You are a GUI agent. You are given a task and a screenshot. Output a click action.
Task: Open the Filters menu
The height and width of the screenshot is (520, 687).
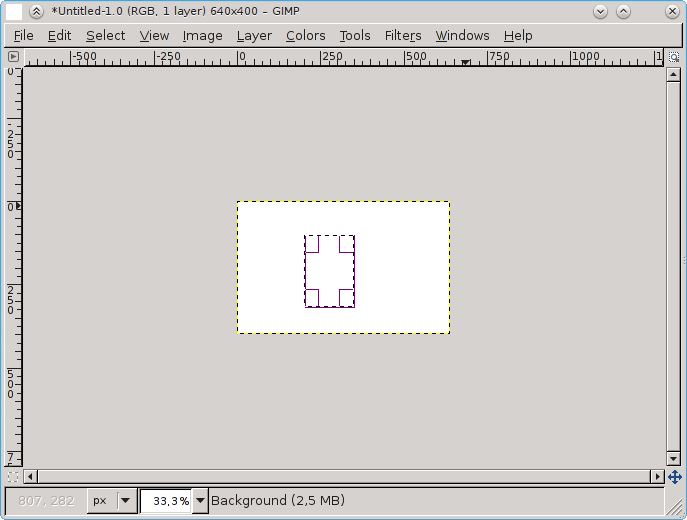[x=403, y=35]
